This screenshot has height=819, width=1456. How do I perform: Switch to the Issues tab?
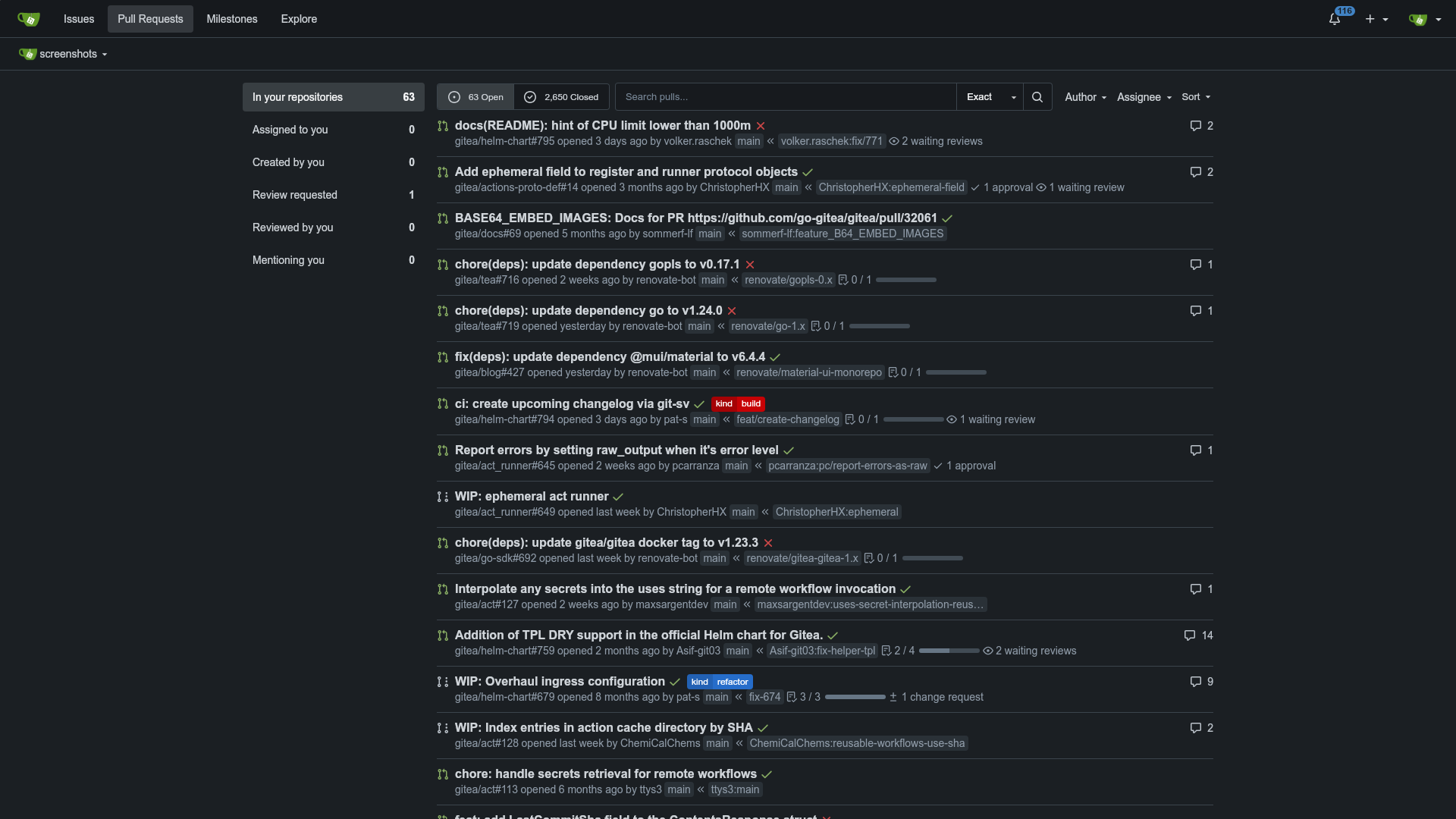click(x=79, y=18)
